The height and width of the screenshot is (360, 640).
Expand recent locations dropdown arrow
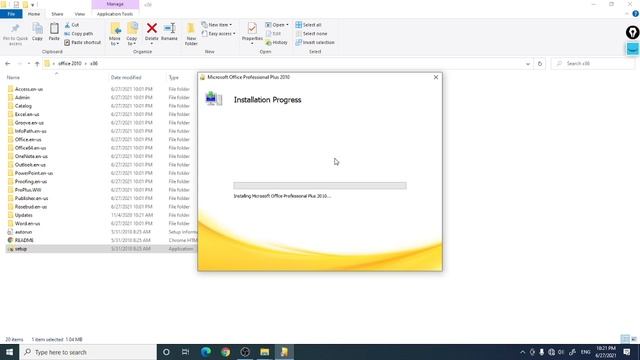point(29,64)
